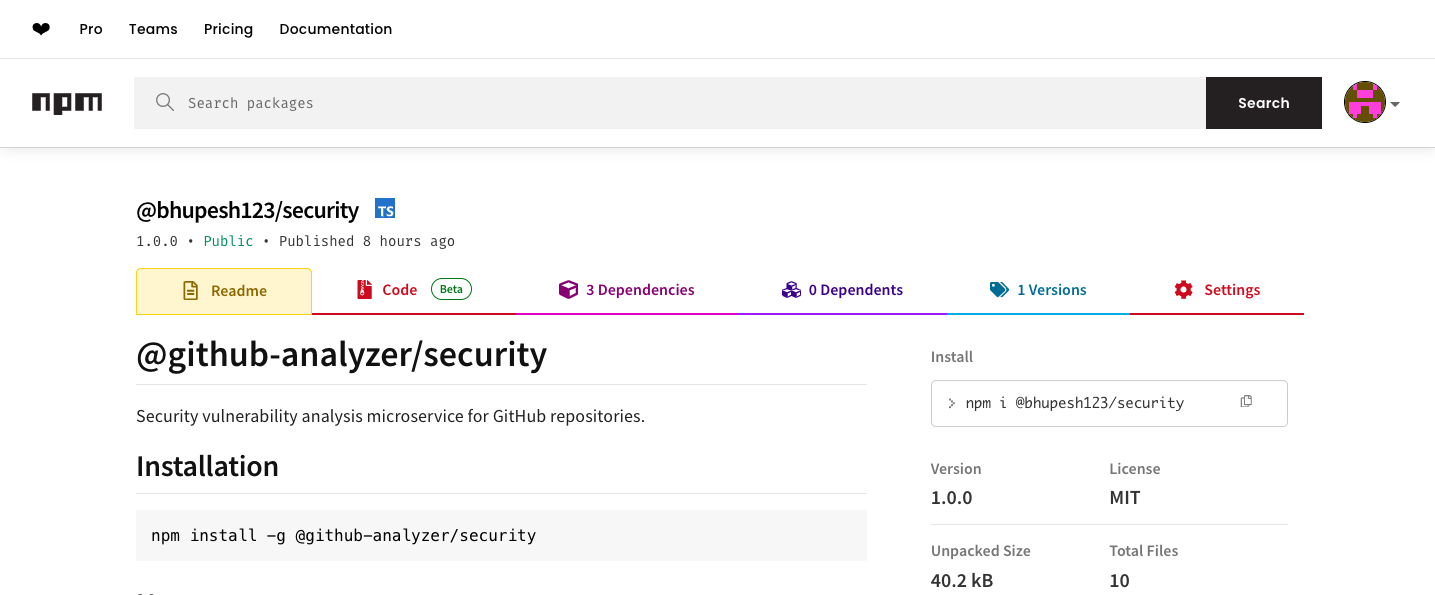Click the MIT license value

tap(1125, 497)
